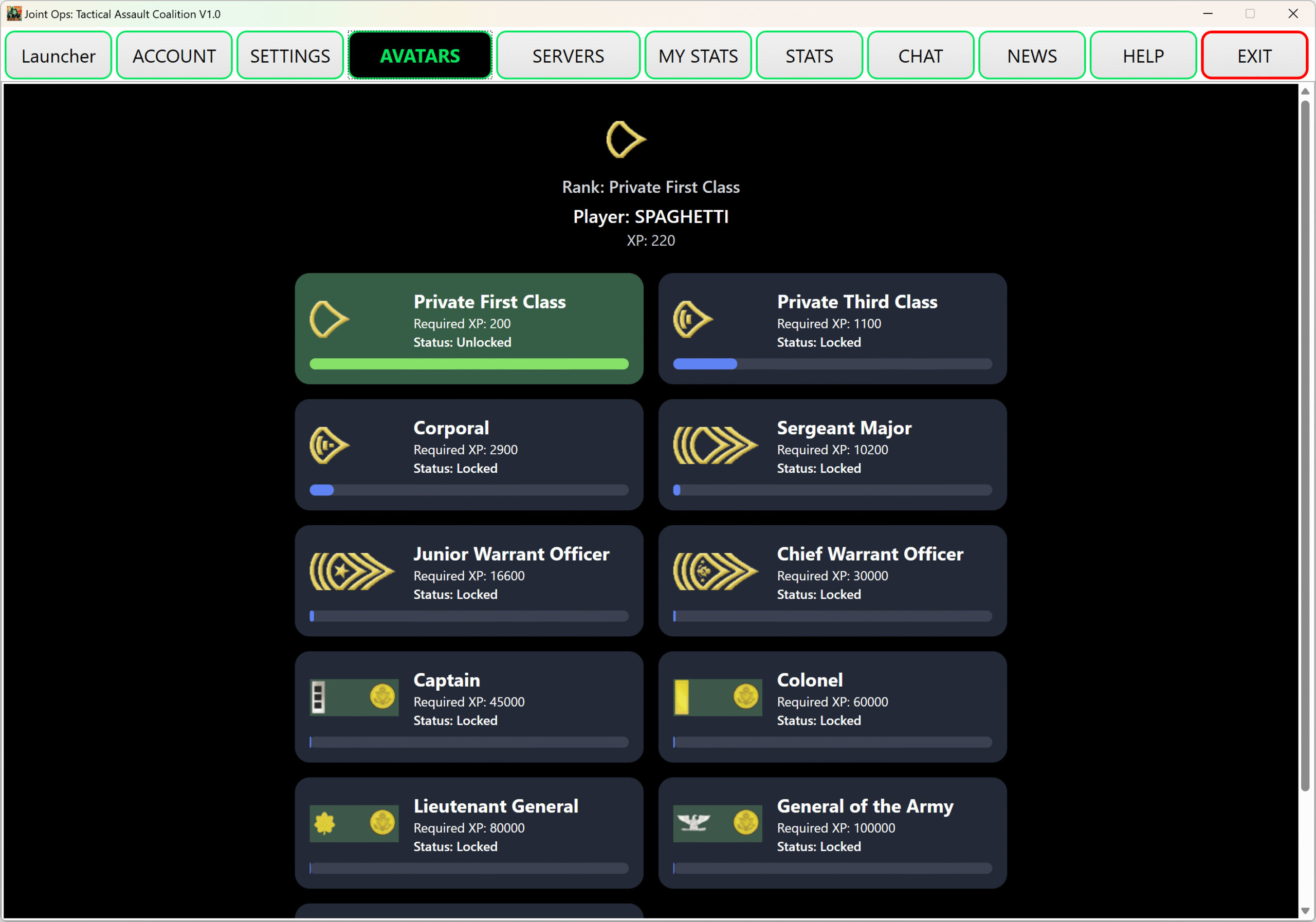The image size is (1316, 922).
Task: Open the SETTINGS tab
Action: 290,56
